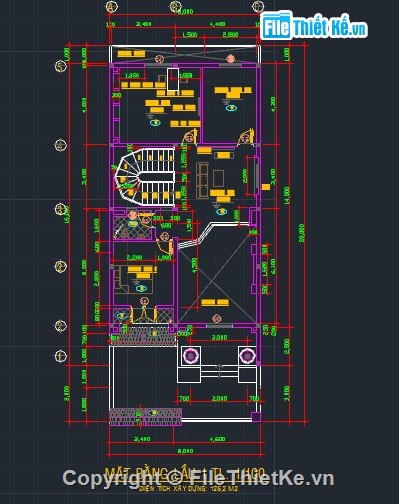Select grid axis bubble 3 on left
Viewport: 399px width, 504px height.
coord(60,209)
